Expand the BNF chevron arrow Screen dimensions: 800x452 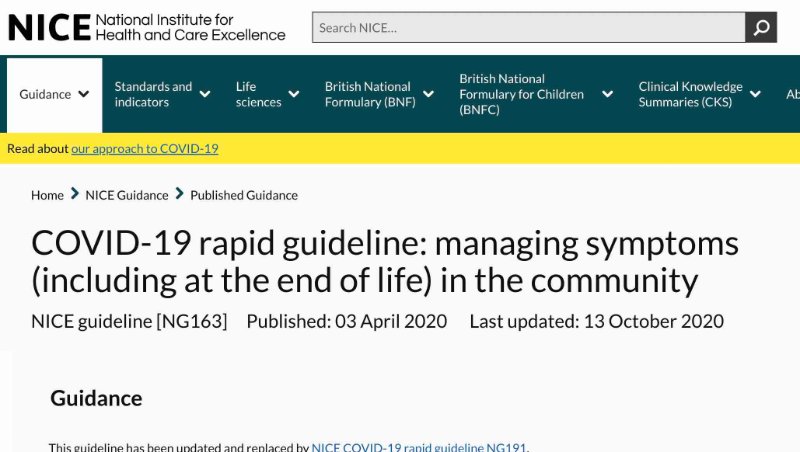pyautogui.click(x=429, y=94)
